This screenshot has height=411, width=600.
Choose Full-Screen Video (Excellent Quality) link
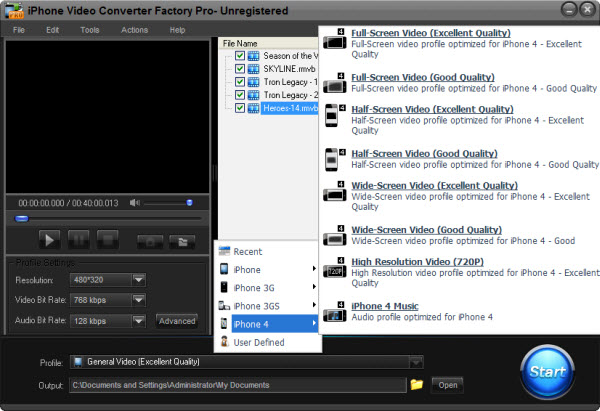click(431, 33)
